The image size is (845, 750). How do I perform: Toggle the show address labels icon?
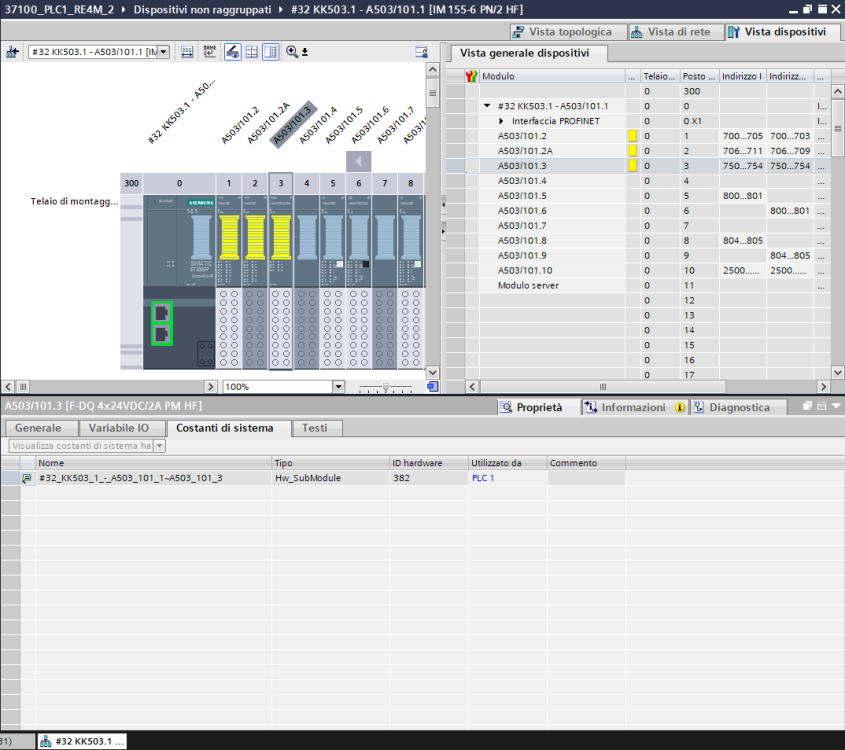point(209,52)
